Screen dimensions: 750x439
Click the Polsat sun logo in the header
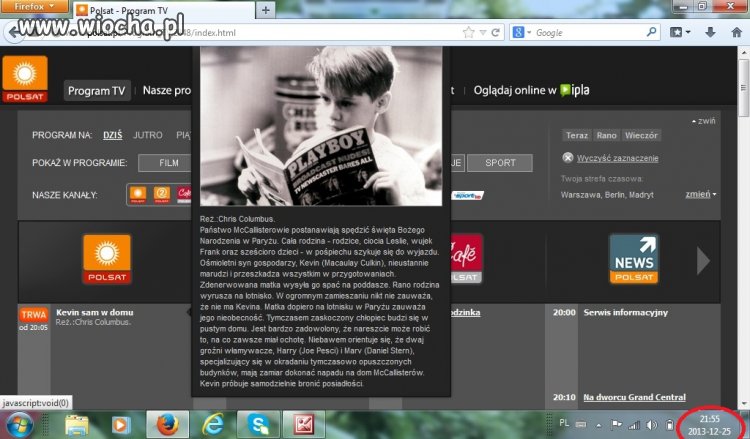tap(25, 79)
